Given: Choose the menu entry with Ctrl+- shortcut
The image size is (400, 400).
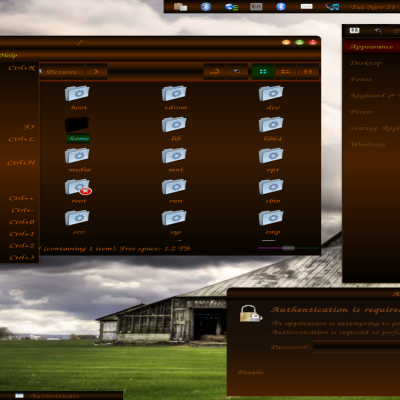Looking at the screenshot, I should pyautogui.click(x=19, y=210).
